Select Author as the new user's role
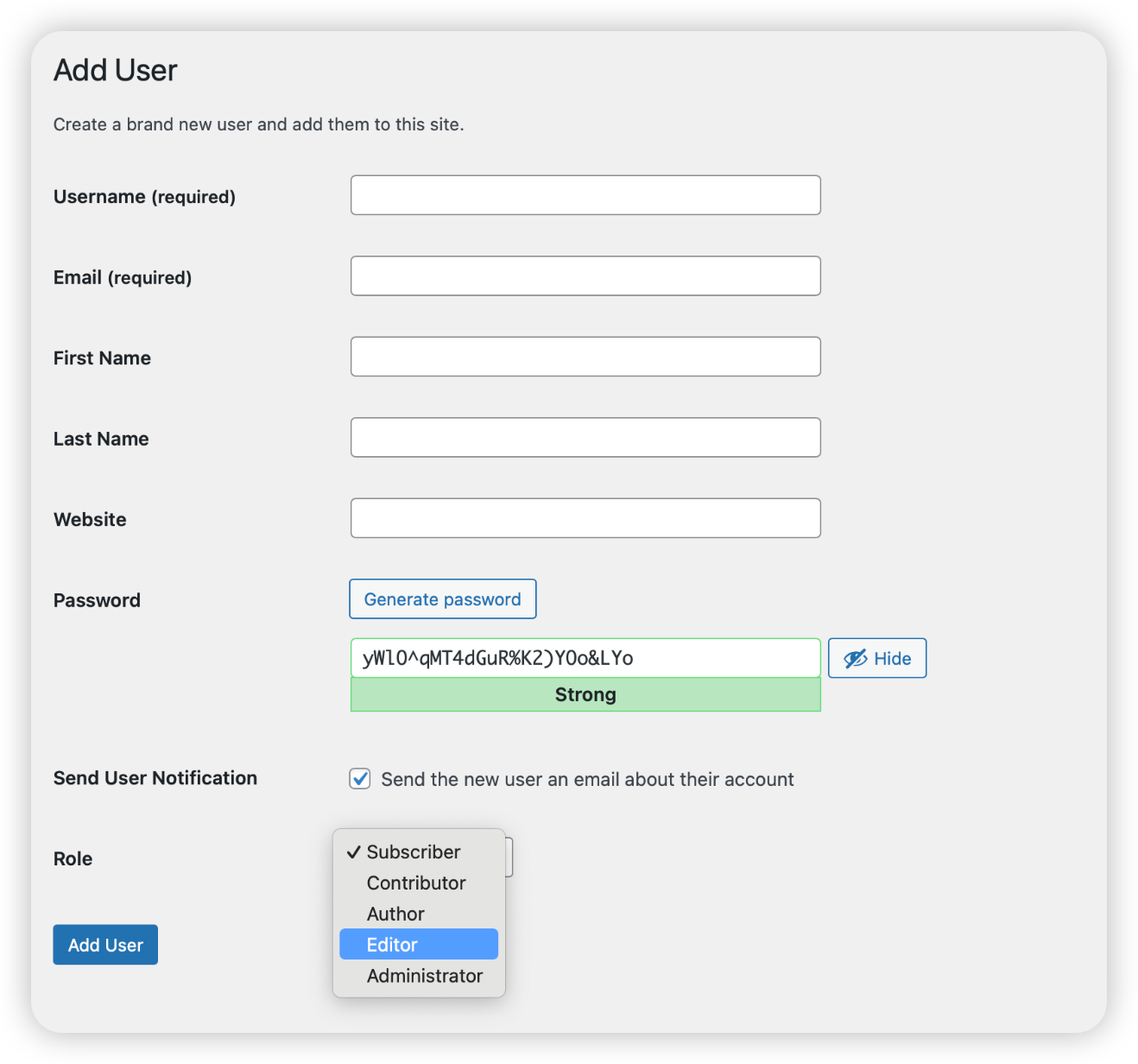1138x1064 pixels. tap(395, 913)
